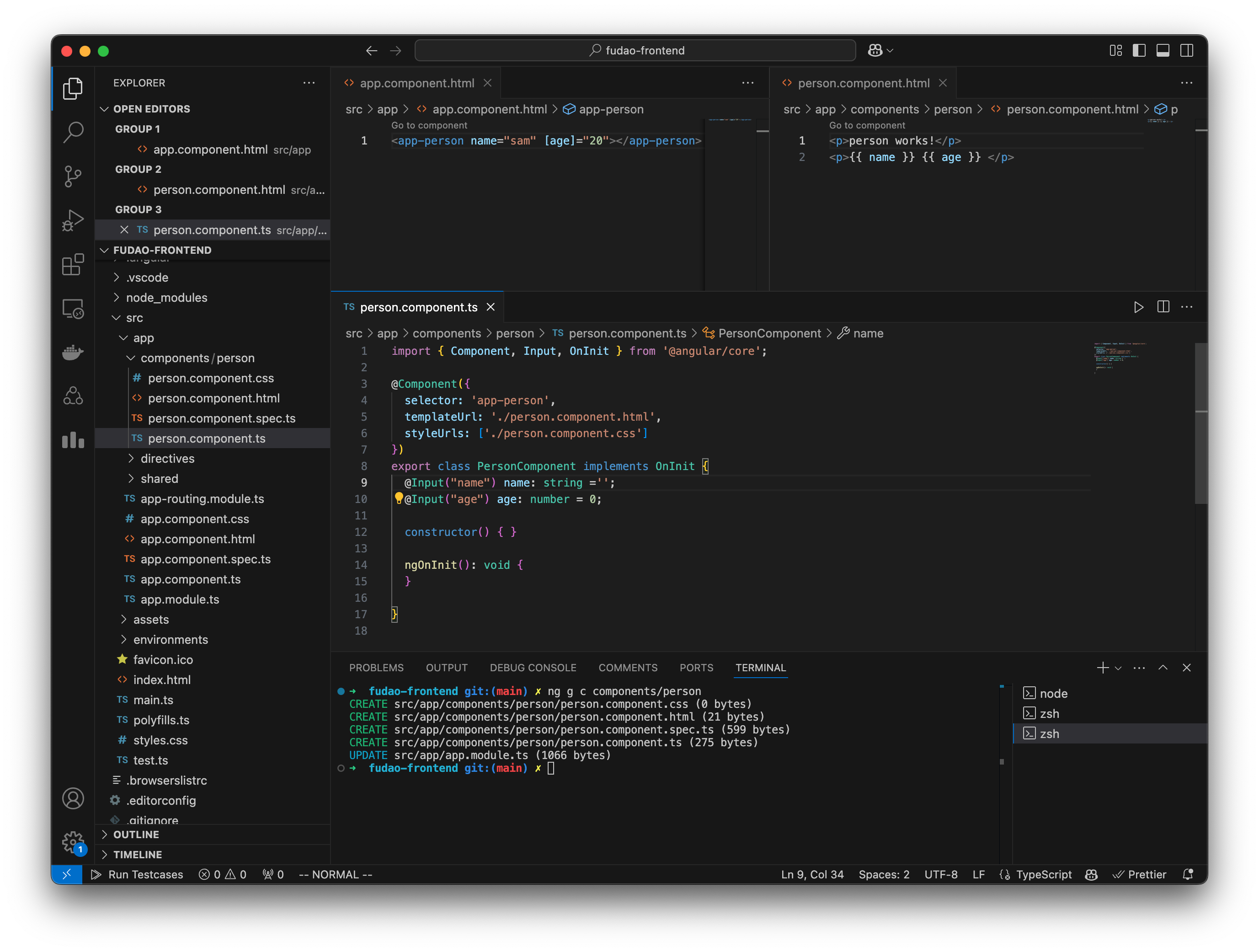Split the person.component.ts editor
The width and height of the screenshot is (1259, 952).
(x=1163, y=307)
